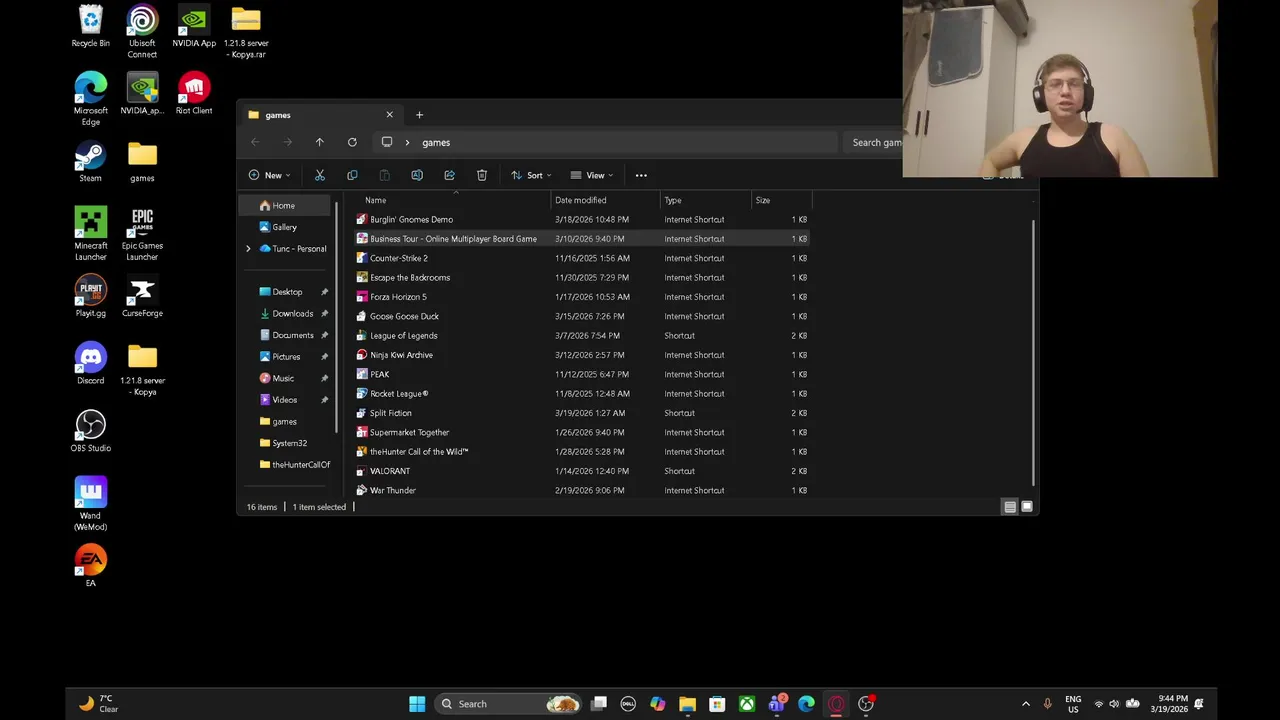
Task: Select OBS Studio desktop icon
Action: 90,431
